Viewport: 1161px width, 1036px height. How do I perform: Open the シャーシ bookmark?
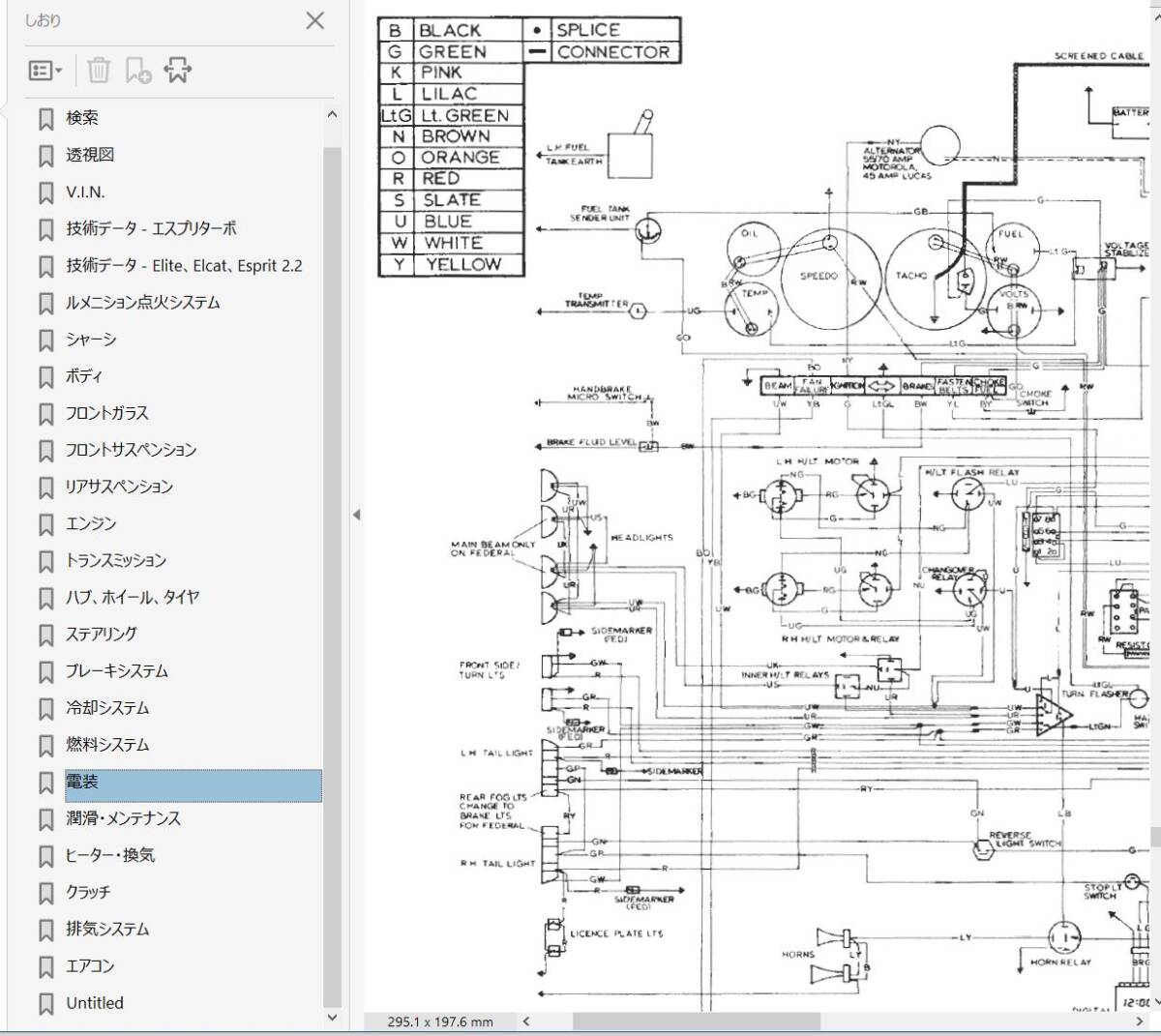point(91,339)
